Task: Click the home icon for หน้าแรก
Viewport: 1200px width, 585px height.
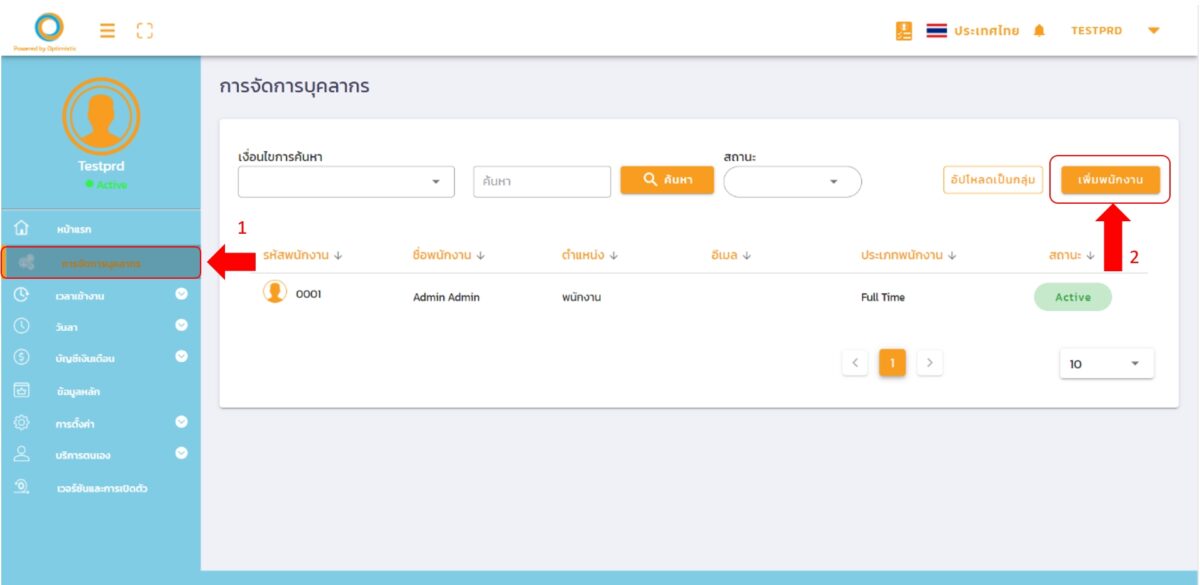Action: point(22,229)
